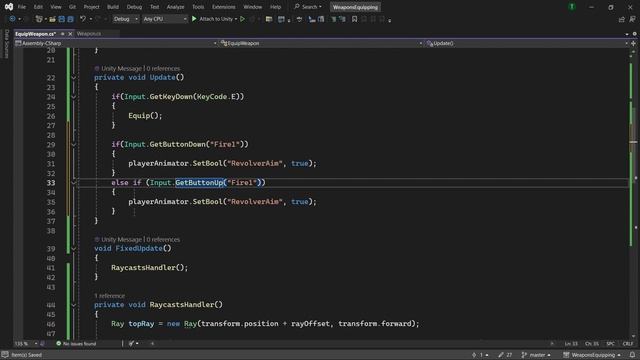640x360 pixels.
Task: Click the Search box in title bar
Action: pos(308,7)
